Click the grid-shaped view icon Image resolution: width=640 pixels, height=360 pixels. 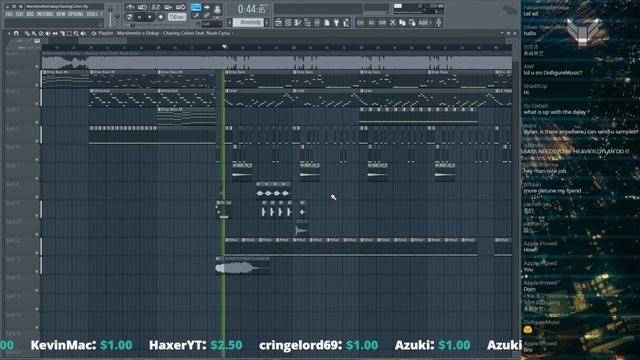point(288,22)
